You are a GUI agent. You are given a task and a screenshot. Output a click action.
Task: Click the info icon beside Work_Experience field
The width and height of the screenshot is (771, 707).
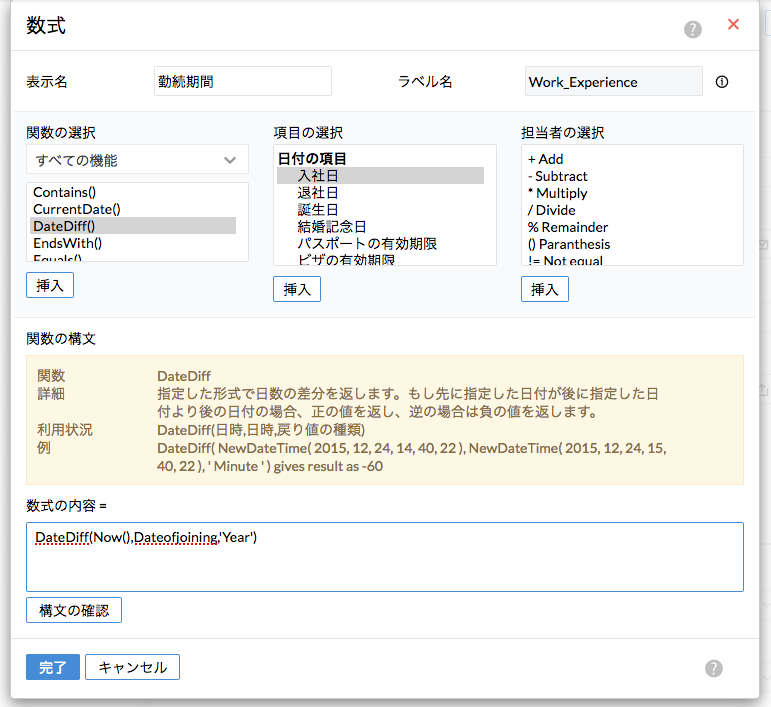pos(722,82)
